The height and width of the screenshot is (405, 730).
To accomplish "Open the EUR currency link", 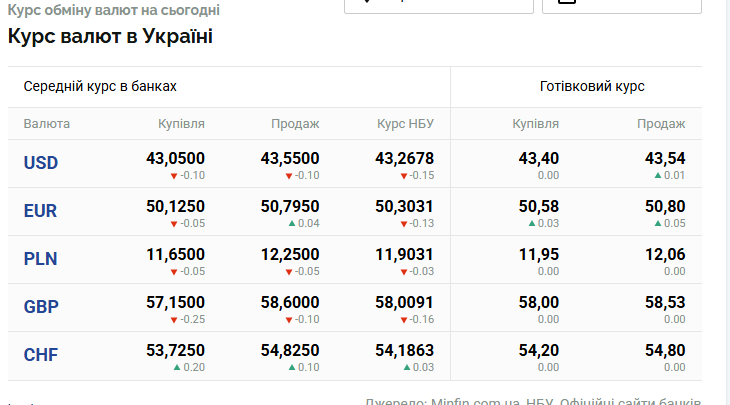I will click(x=41, y=211).
